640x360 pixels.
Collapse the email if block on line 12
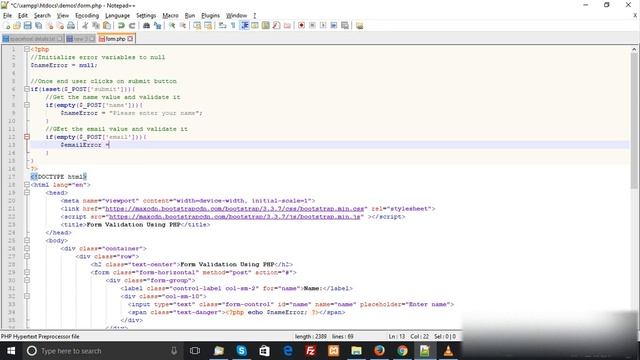coord(27,137)
